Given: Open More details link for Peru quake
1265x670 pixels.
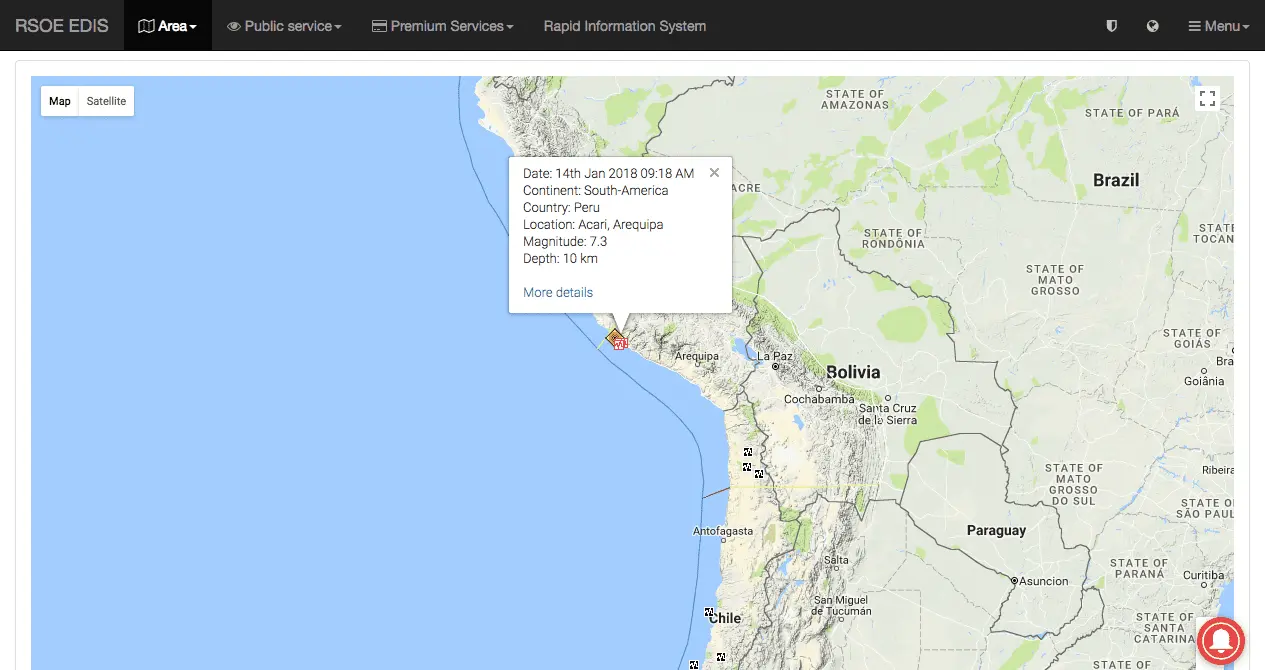Looking at the screenshot, I should click(x=558, y=293).
